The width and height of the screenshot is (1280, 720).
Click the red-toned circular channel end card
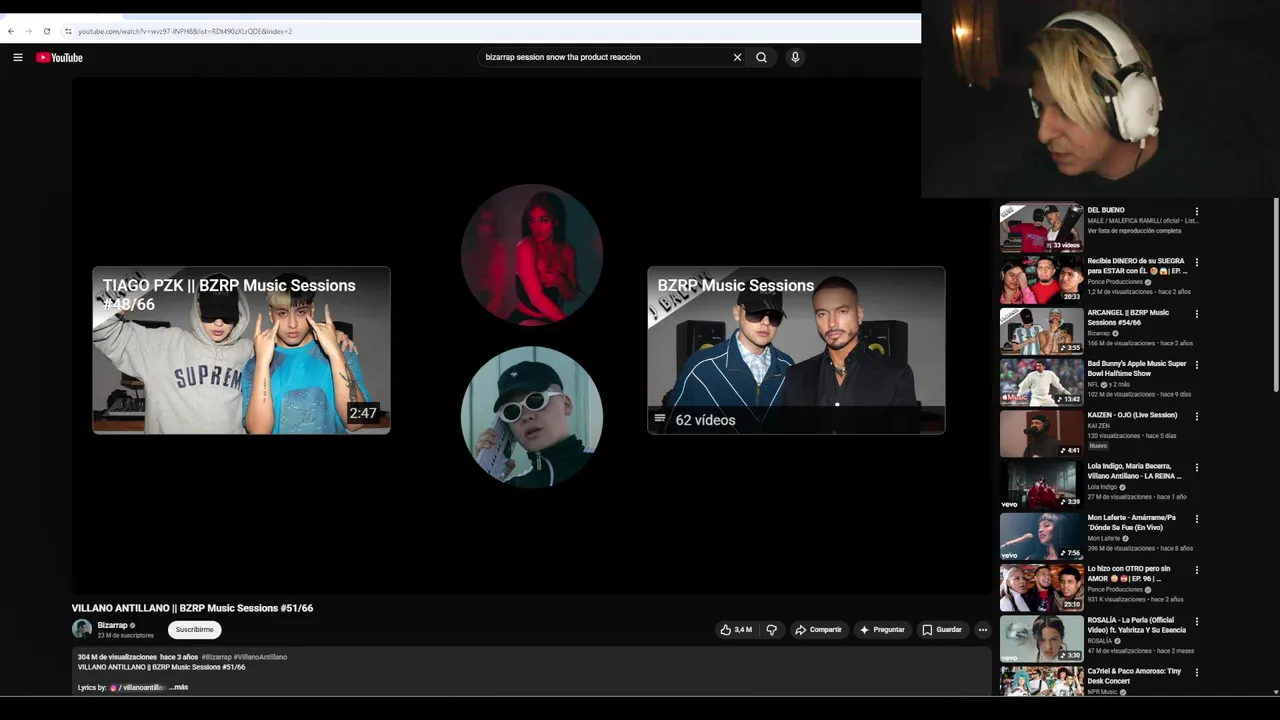[x=531, y=255]
